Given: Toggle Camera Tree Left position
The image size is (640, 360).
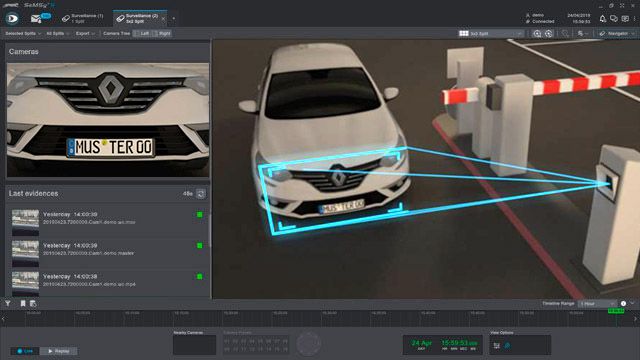Looking at the screenshot, I should 142,33.
